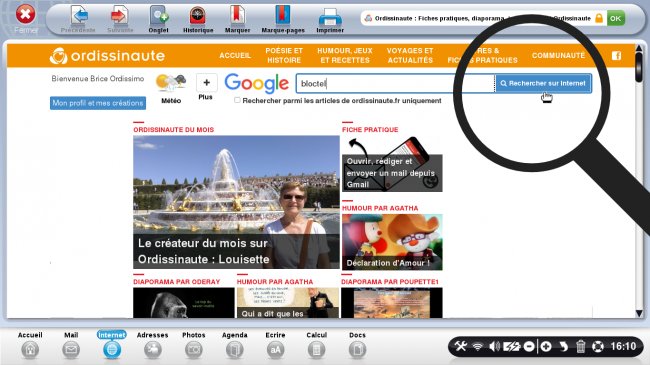
Task: Click the undo curved arrow icon
Action: (x=563, y=346)
